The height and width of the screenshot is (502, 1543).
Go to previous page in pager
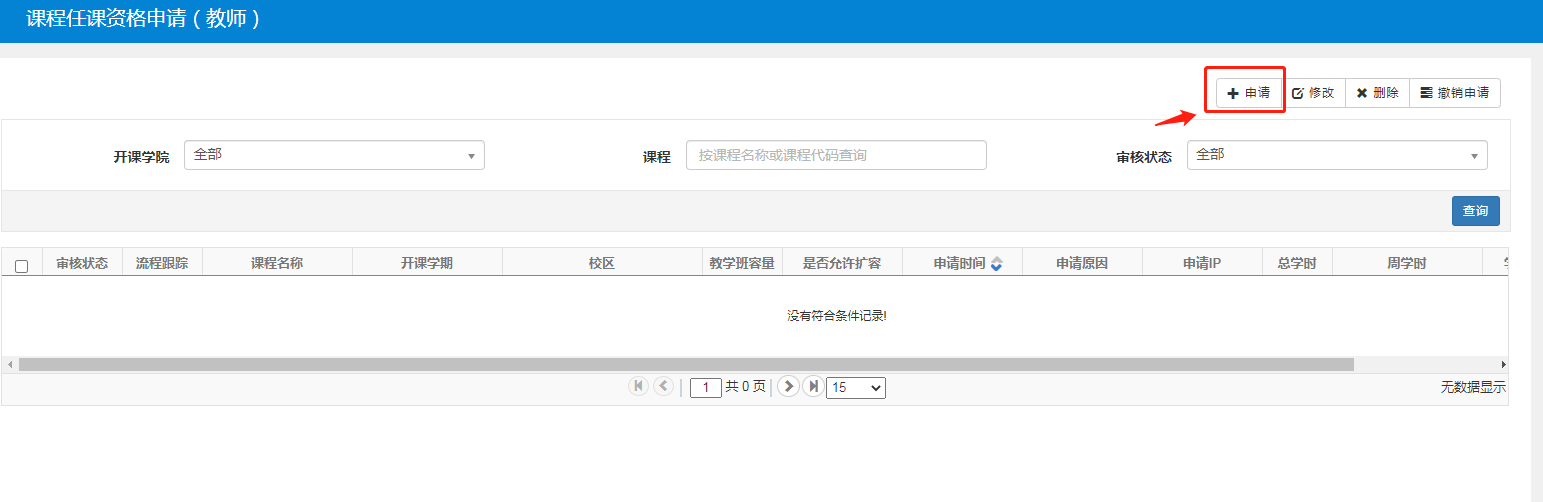tap(663, 386)
